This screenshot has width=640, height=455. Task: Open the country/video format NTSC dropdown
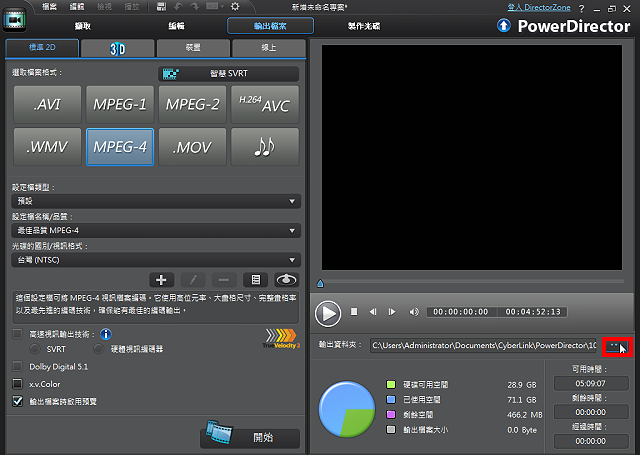156,260
